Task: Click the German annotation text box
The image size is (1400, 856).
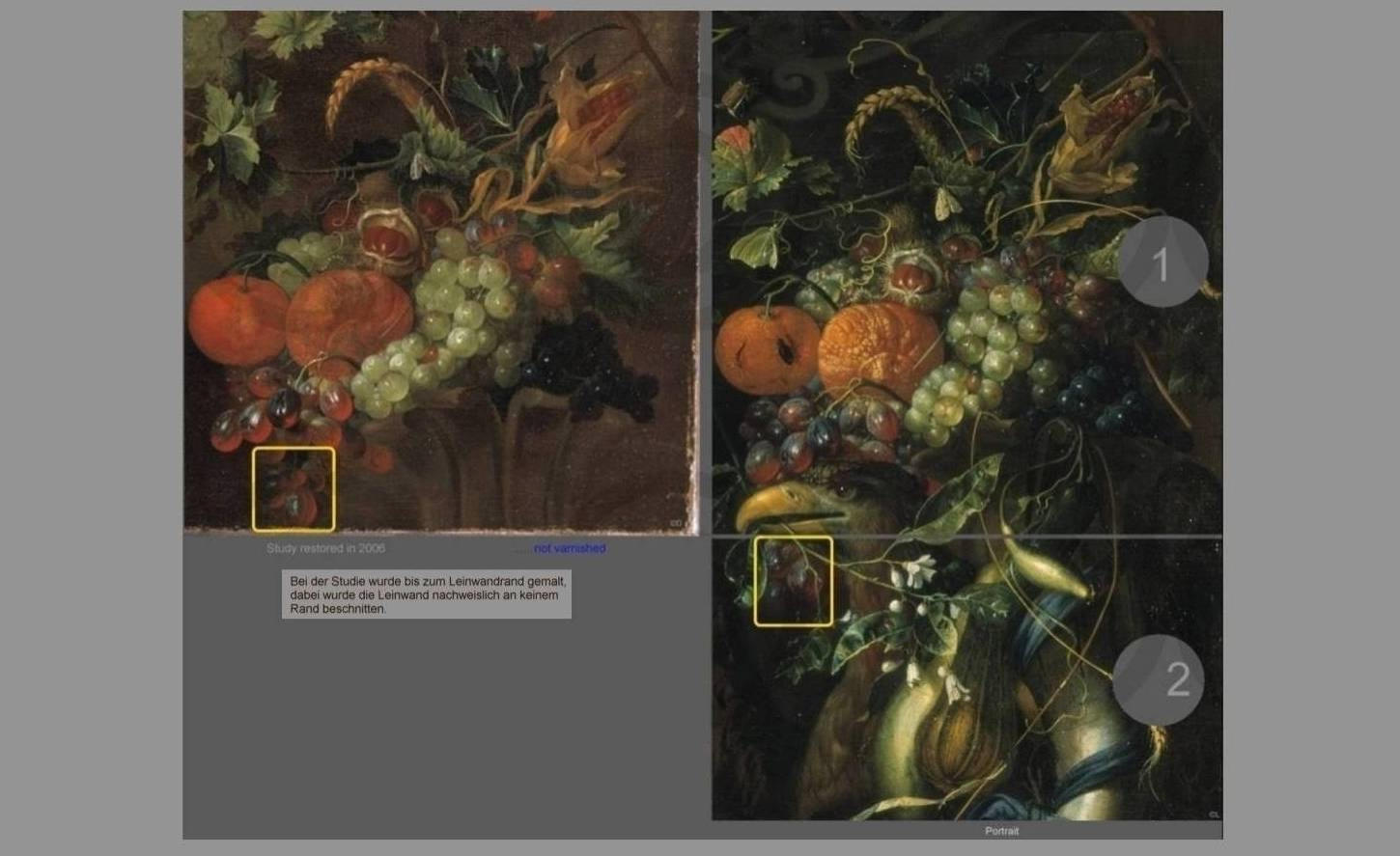Action: (426, 594)
